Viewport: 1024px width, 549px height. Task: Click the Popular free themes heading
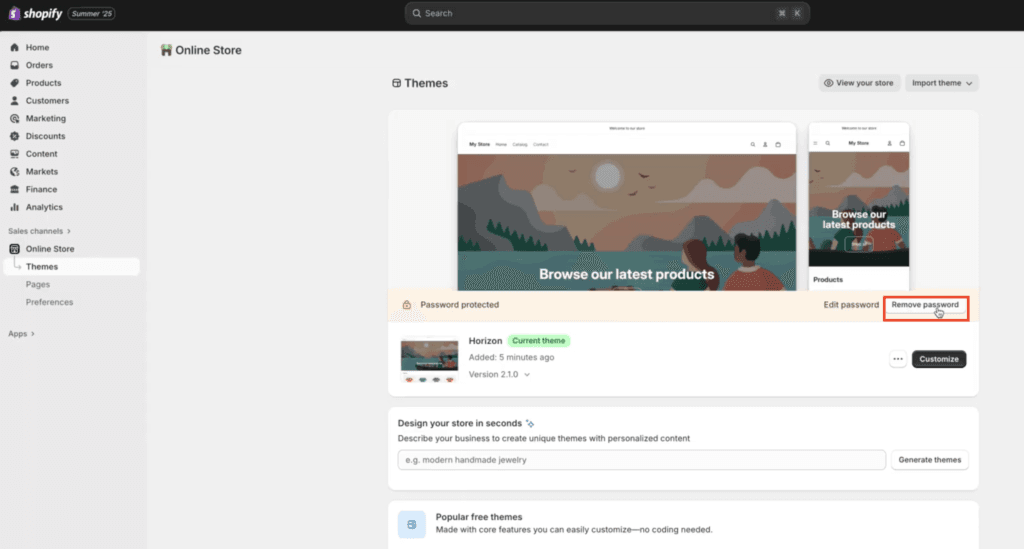479,517
